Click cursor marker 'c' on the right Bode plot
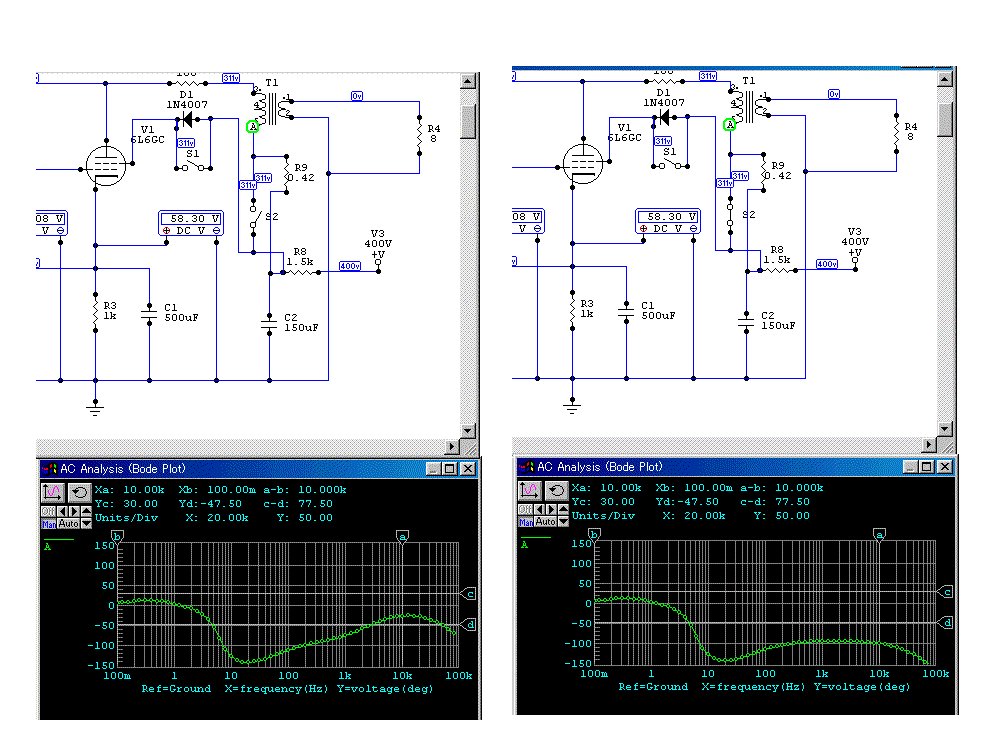This screenshot has height=750, width=1000. pyautogui.click(x=946, y=592)
